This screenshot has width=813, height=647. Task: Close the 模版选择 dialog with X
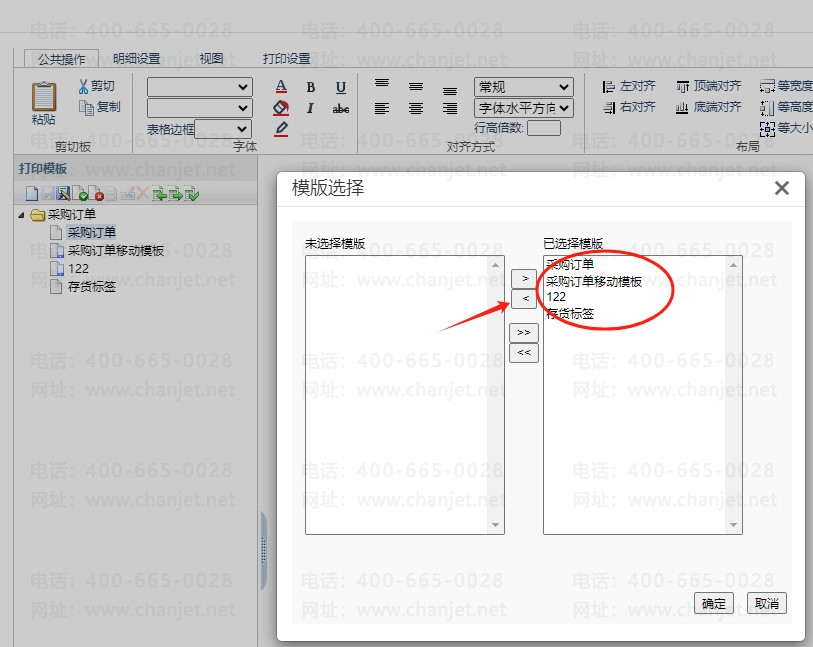(x=782, y=188)
